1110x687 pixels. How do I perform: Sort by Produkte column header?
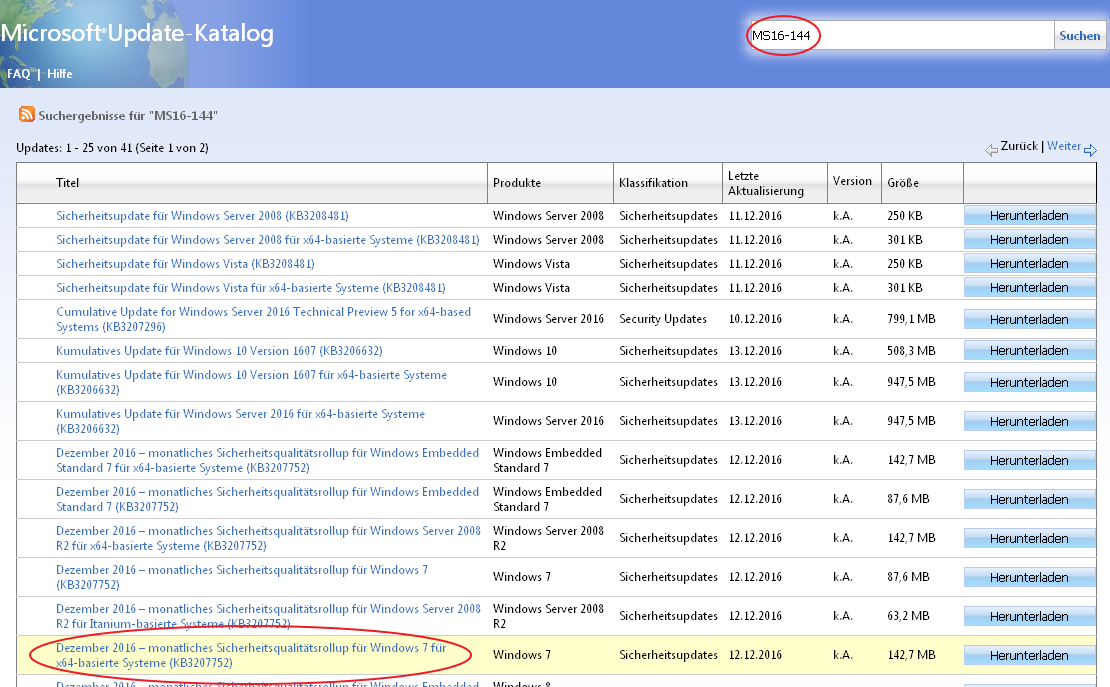coord(517,183)
